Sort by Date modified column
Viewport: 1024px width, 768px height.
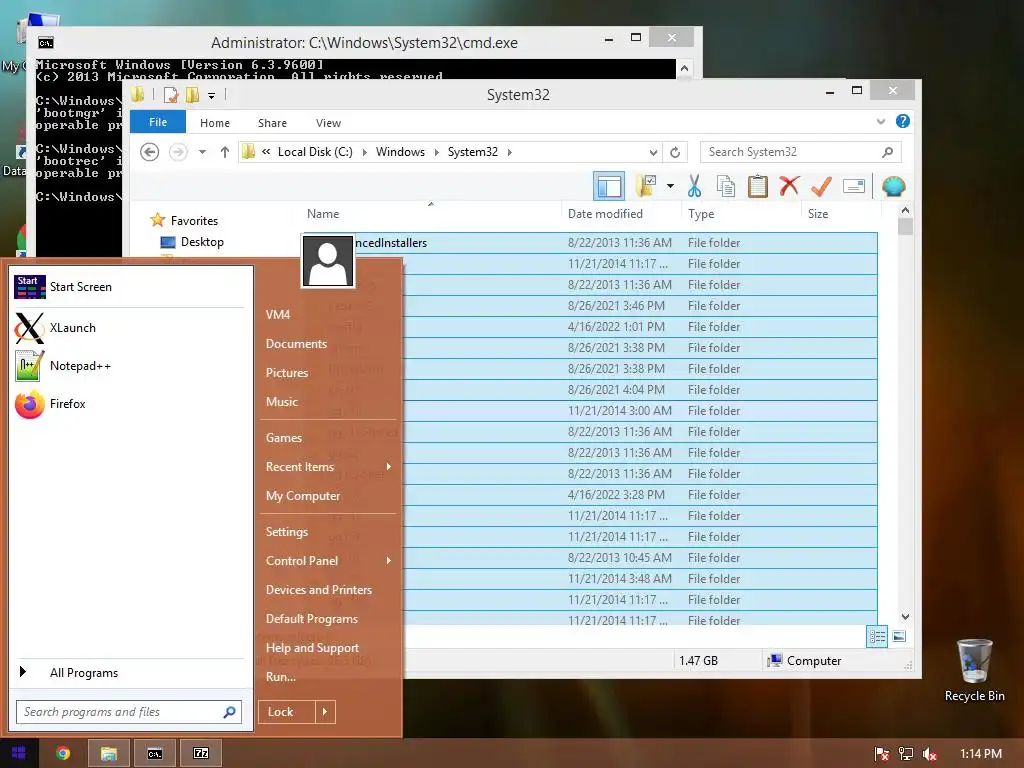605,214
